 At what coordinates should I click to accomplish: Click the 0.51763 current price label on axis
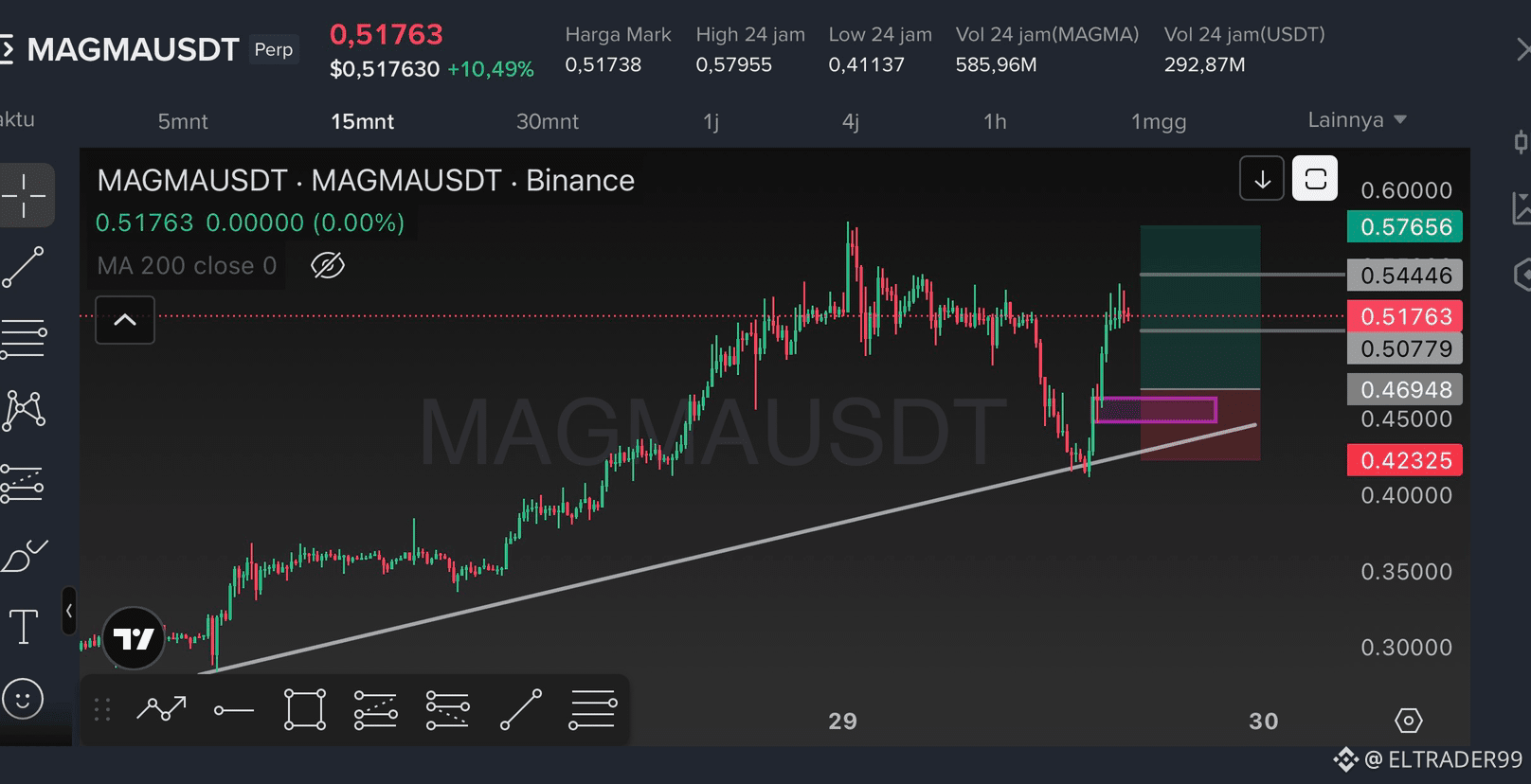1405,316
